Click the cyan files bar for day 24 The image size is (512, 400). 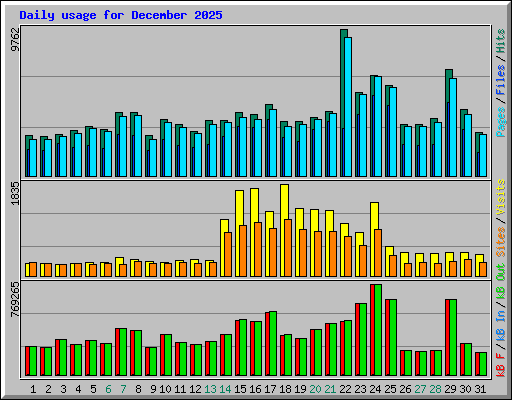[x=378, y=126]
